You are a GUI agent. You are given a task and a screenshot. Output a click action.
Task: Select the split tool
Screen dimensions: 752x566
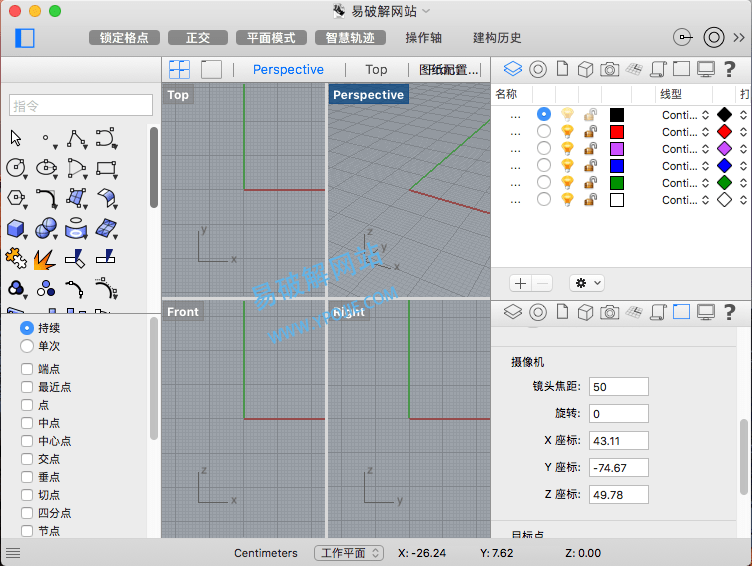click(106, 257)
